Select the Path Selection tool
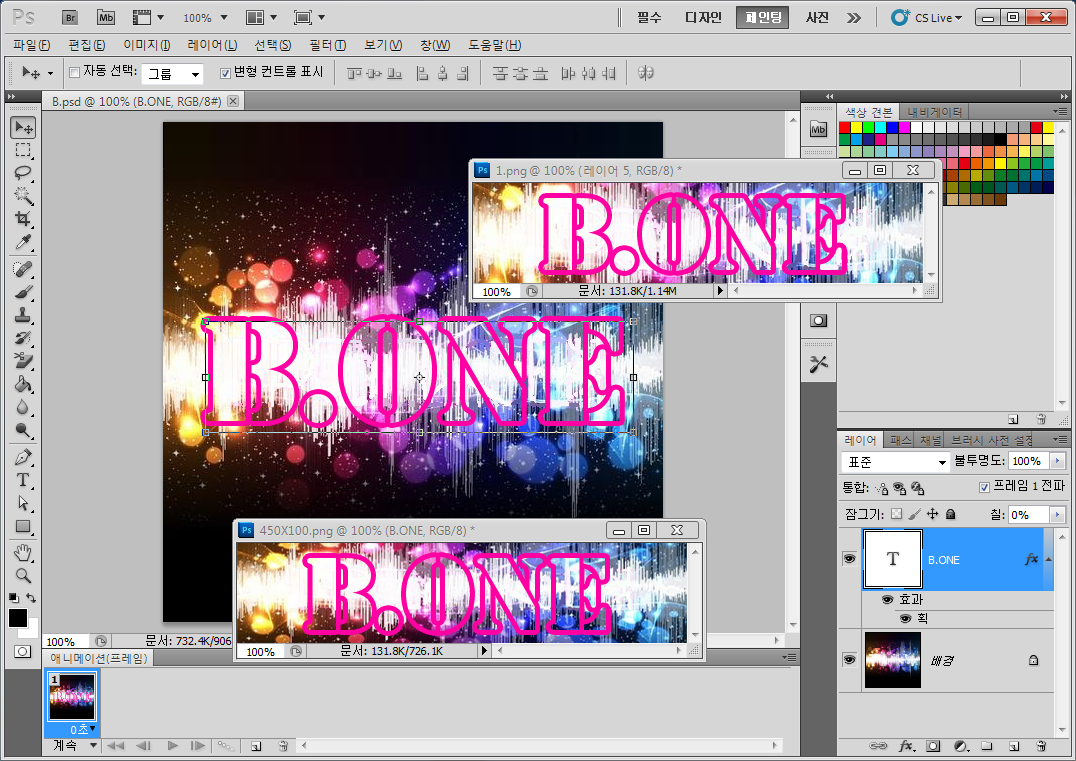 [23, 503]
